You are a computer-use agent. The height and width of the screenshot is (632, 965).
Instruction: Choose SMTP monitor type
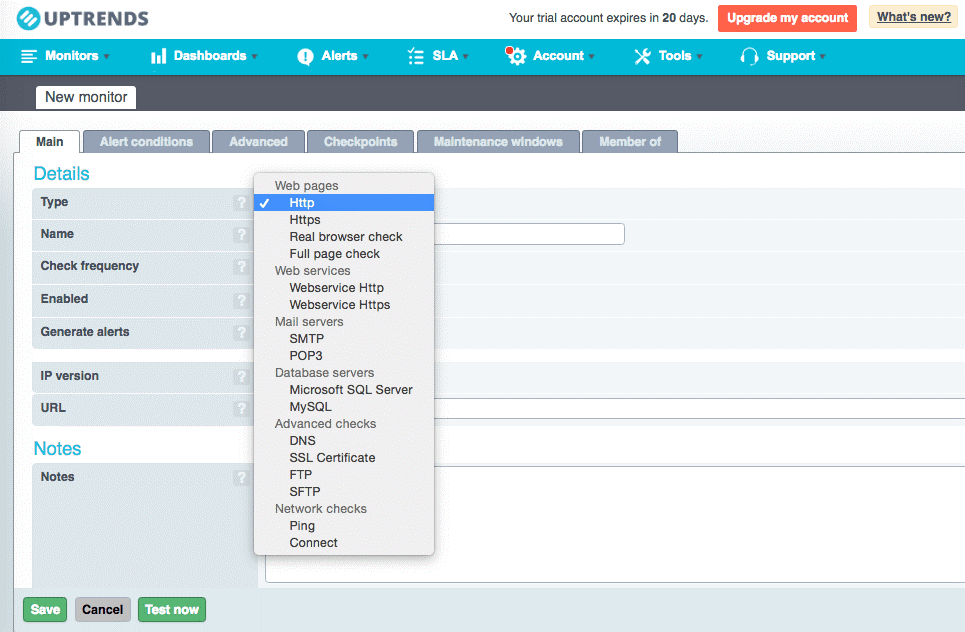[x=344, y=338]
